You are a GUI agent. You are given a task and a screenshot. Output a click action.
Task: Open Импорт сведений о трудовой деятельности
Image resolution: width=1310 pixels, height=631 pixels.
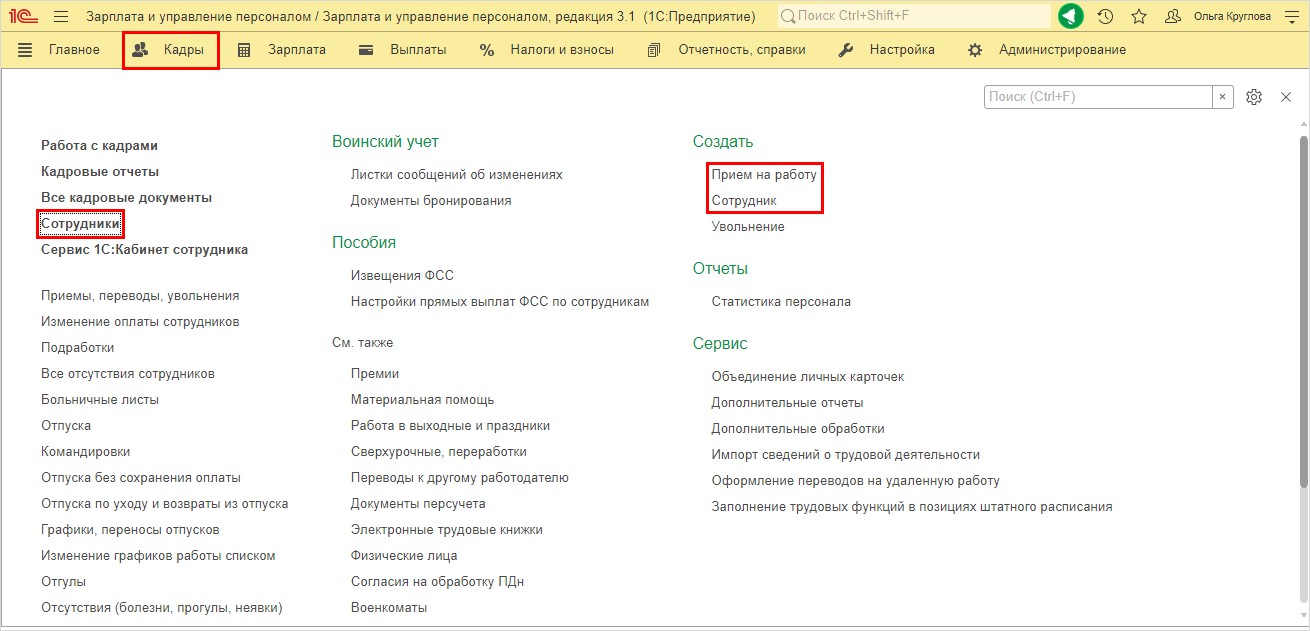846,455
